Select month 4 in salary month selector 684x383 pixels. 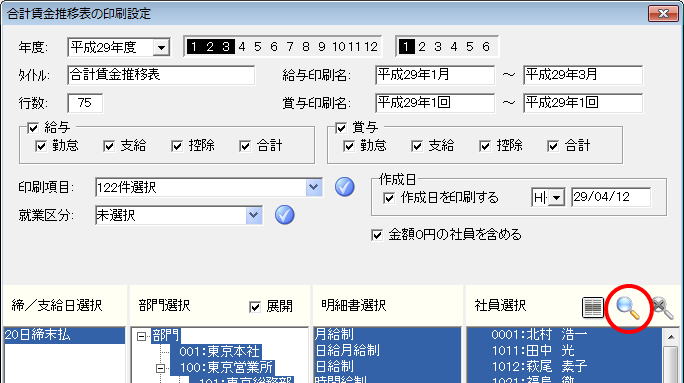[x=242, y=47]
